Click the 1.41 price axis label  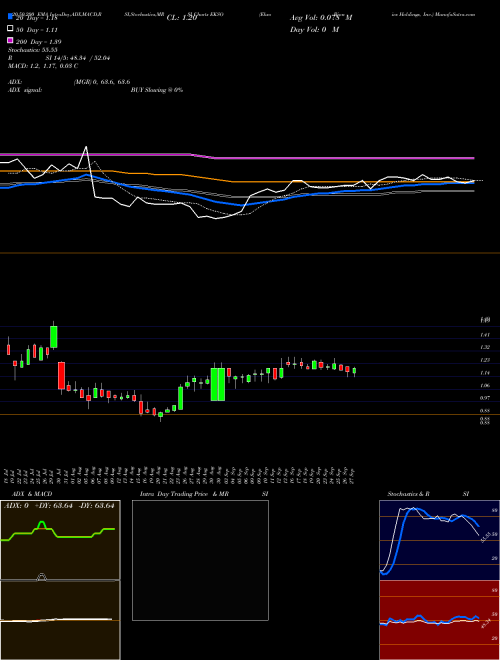tap(485, 335)
